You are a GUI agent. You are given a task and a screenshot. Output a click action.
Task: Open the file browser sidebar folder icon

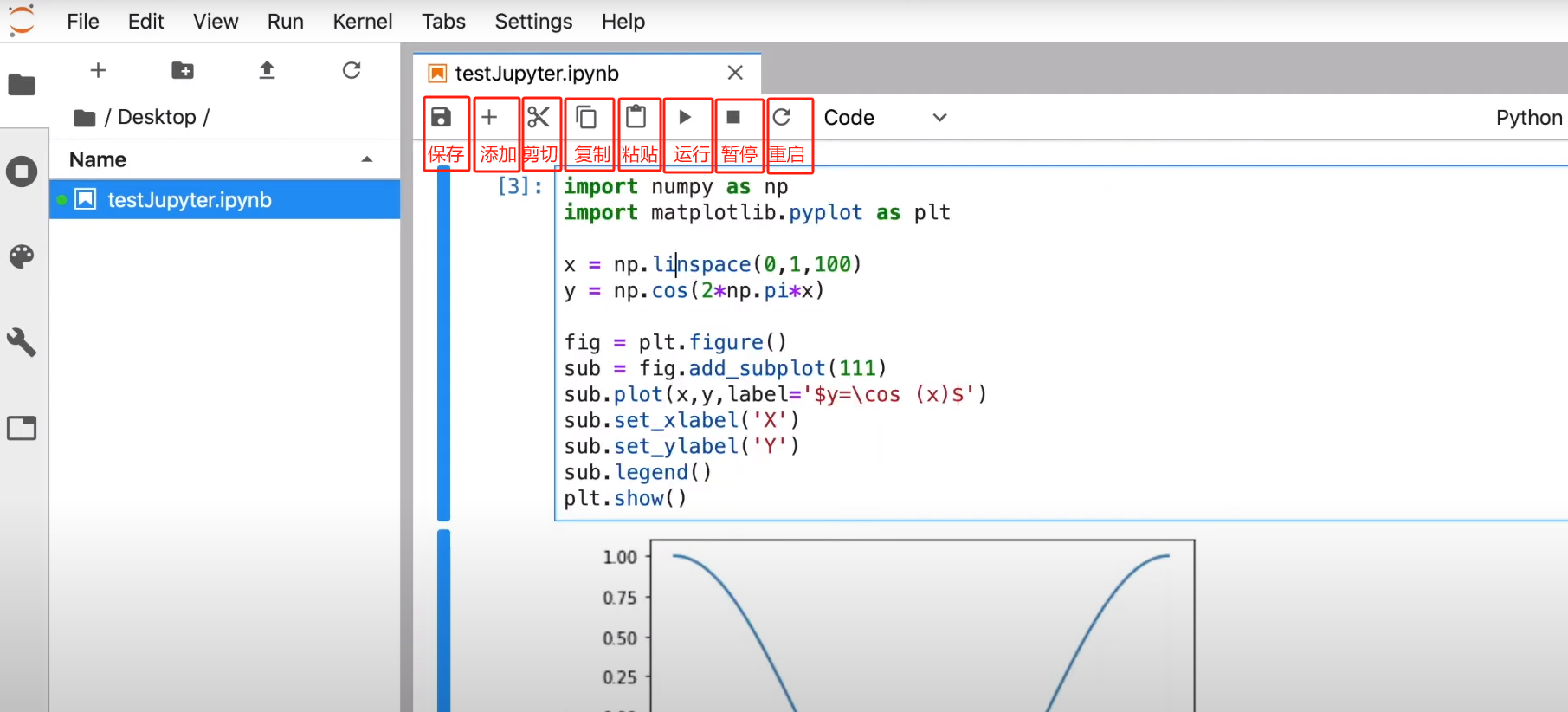pos(22,85)
